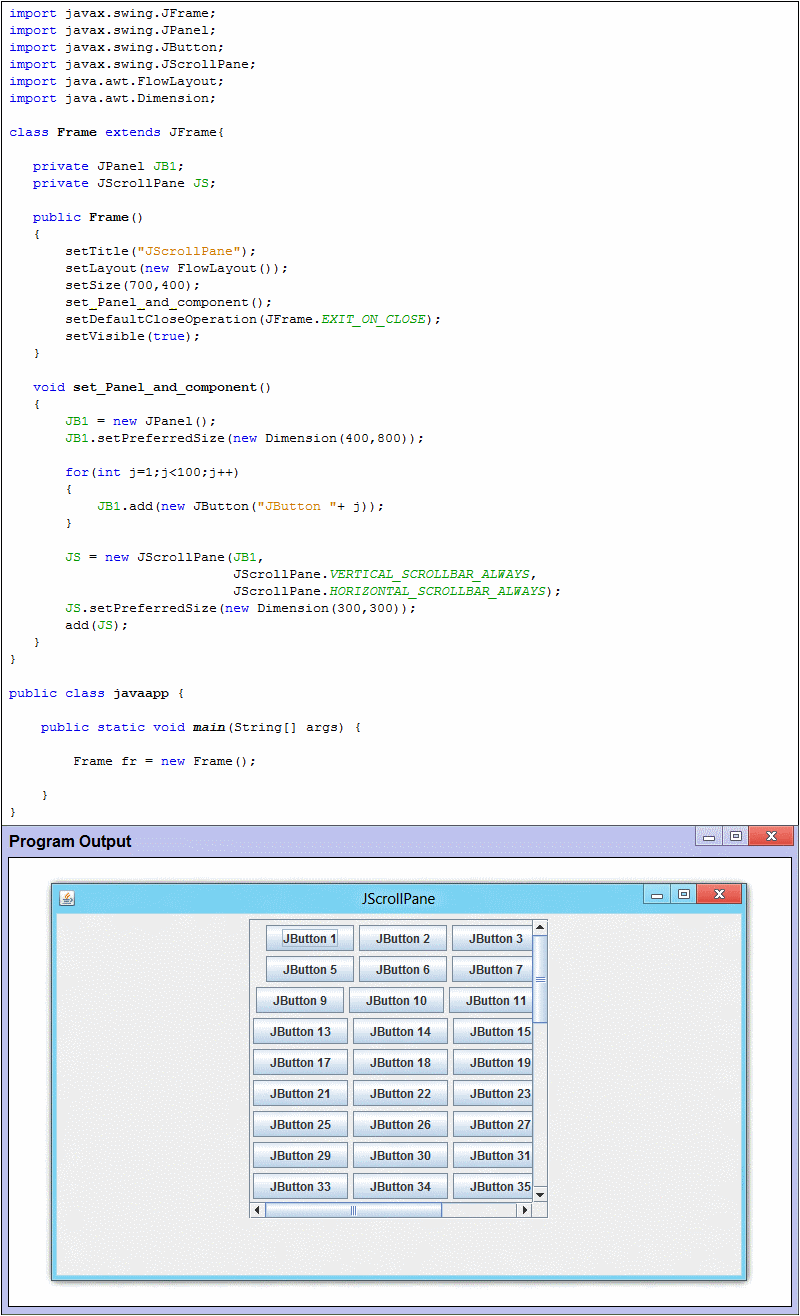Screen dimensions: 800x1316
Task: Click the Frame fr = new Frame(); line
Action: click(x=165, y=761)
